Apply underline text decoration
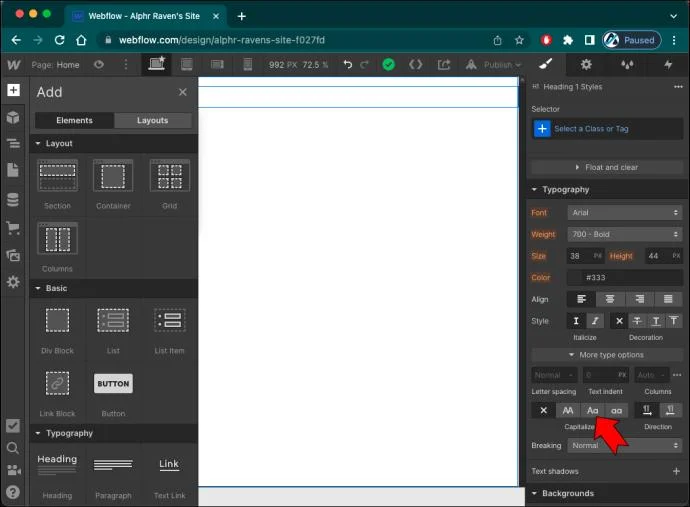This screenshot has width=690, height=507. point(656,321)
